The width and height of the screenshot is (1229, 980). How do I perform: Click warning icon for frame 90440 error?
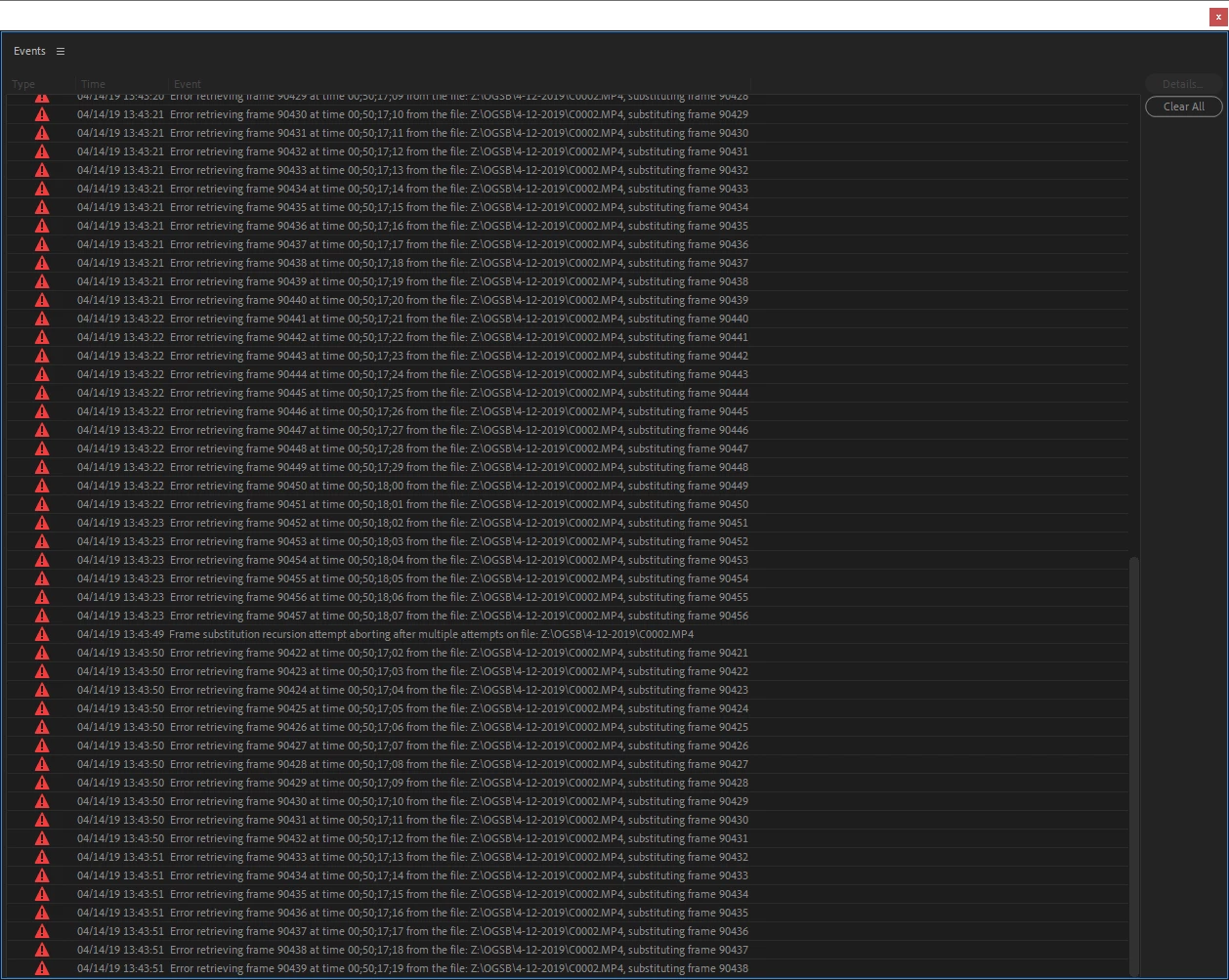42,300
